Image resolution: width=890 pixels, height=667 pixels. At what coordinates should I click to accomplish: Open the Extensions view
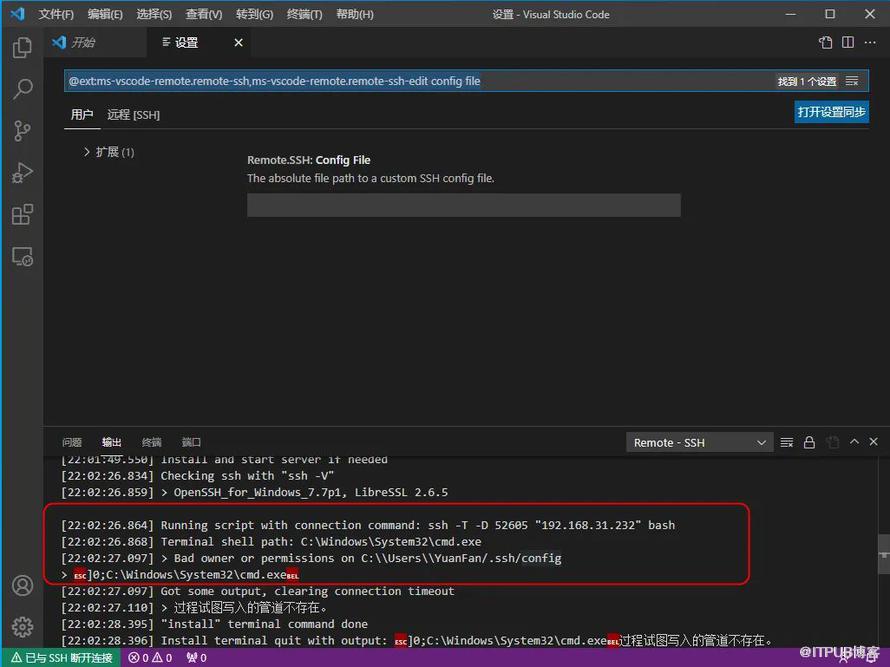(22, 215)
